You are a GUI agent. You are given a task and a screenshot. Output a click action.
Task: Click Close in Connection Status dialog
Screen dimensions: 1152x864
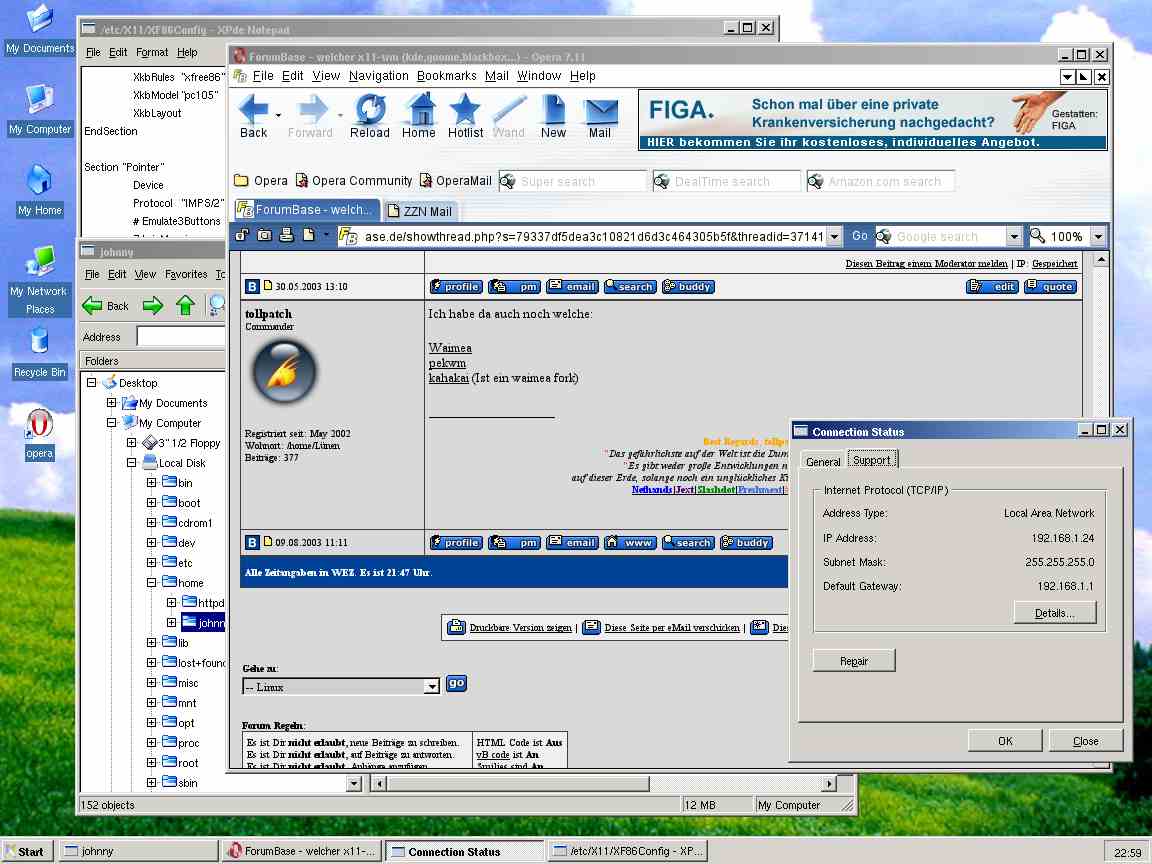(x=1085, y=741)
